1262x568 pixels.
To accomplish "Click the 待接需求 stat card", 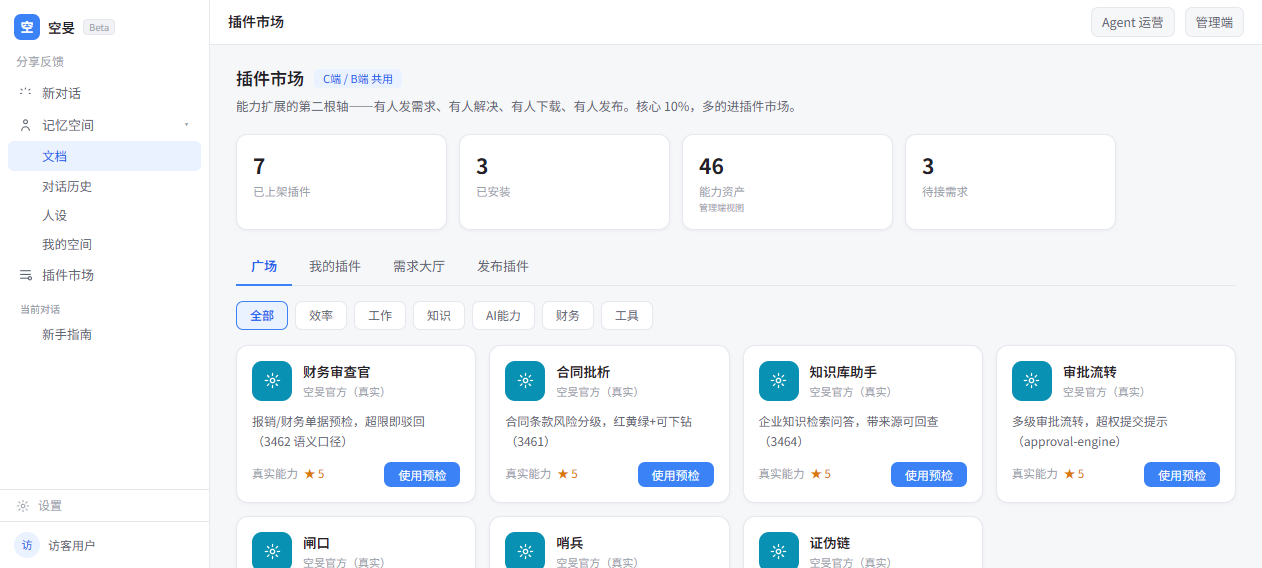I will pos(1010,182).
